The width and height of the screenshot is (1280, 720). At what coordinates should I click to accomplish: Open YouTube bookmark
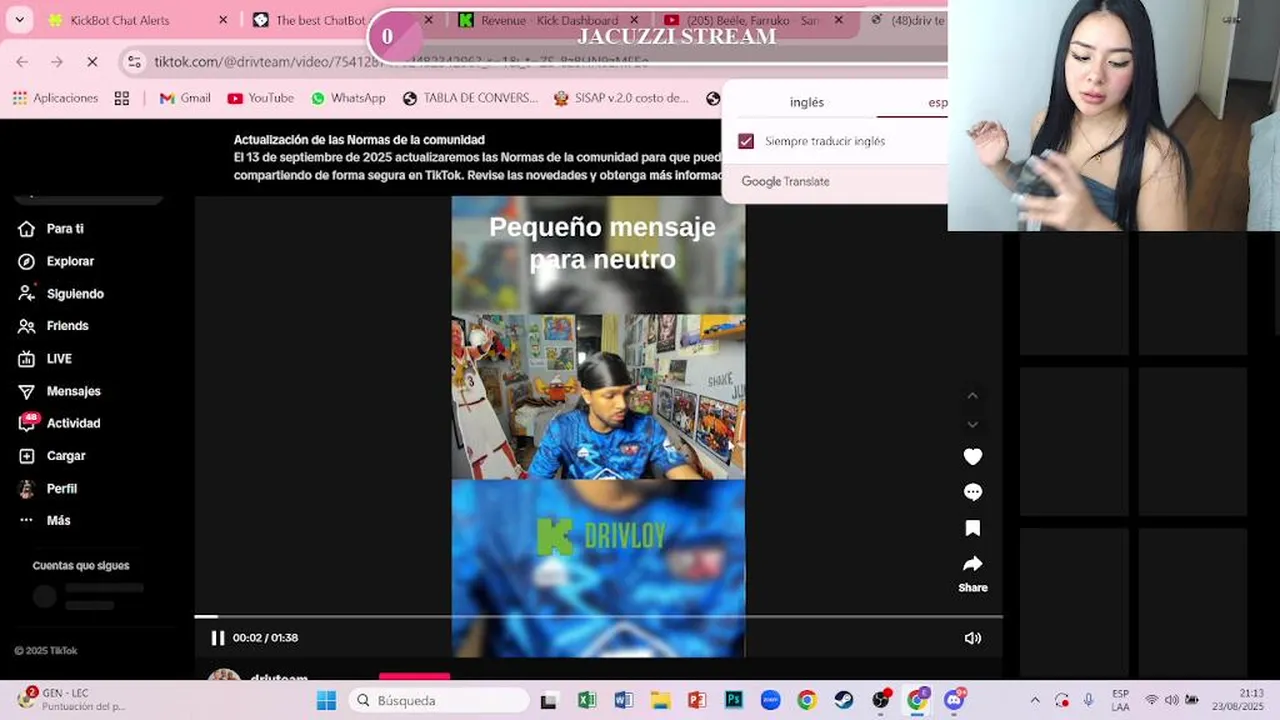260,98
